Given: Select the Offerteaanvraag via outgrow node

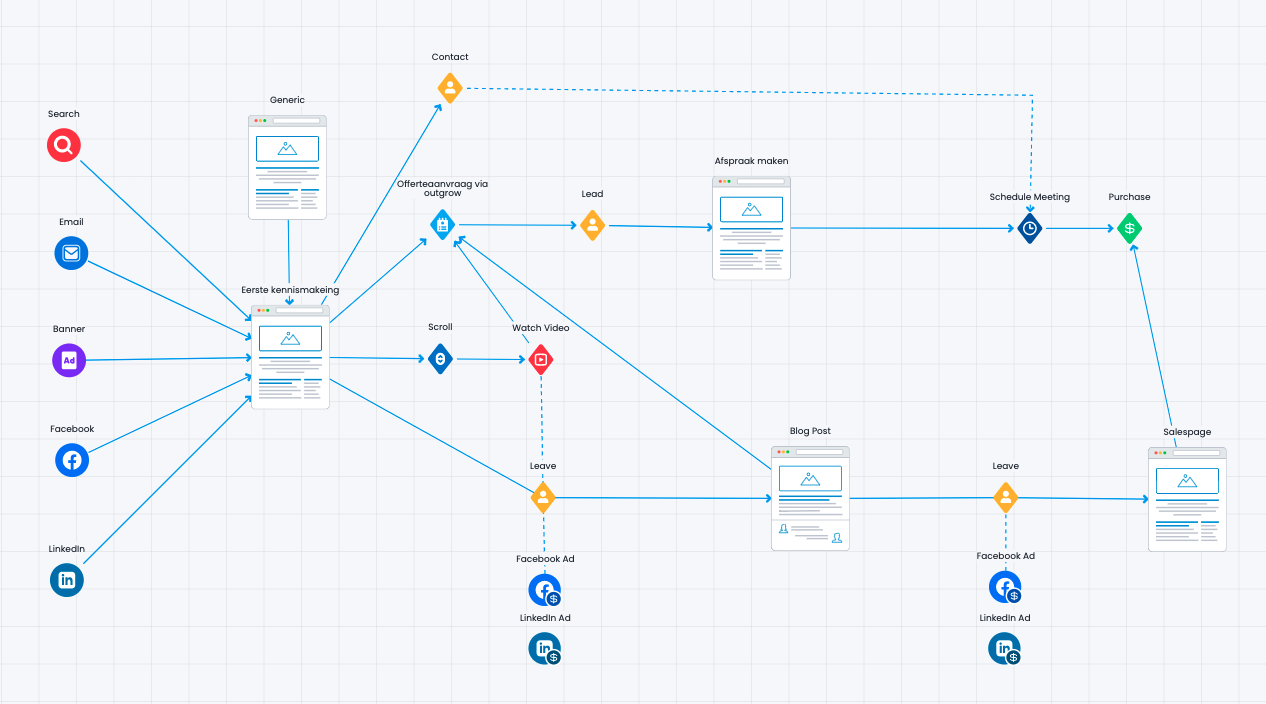Looking at the screenshot, I should click(x=443, y=225).
